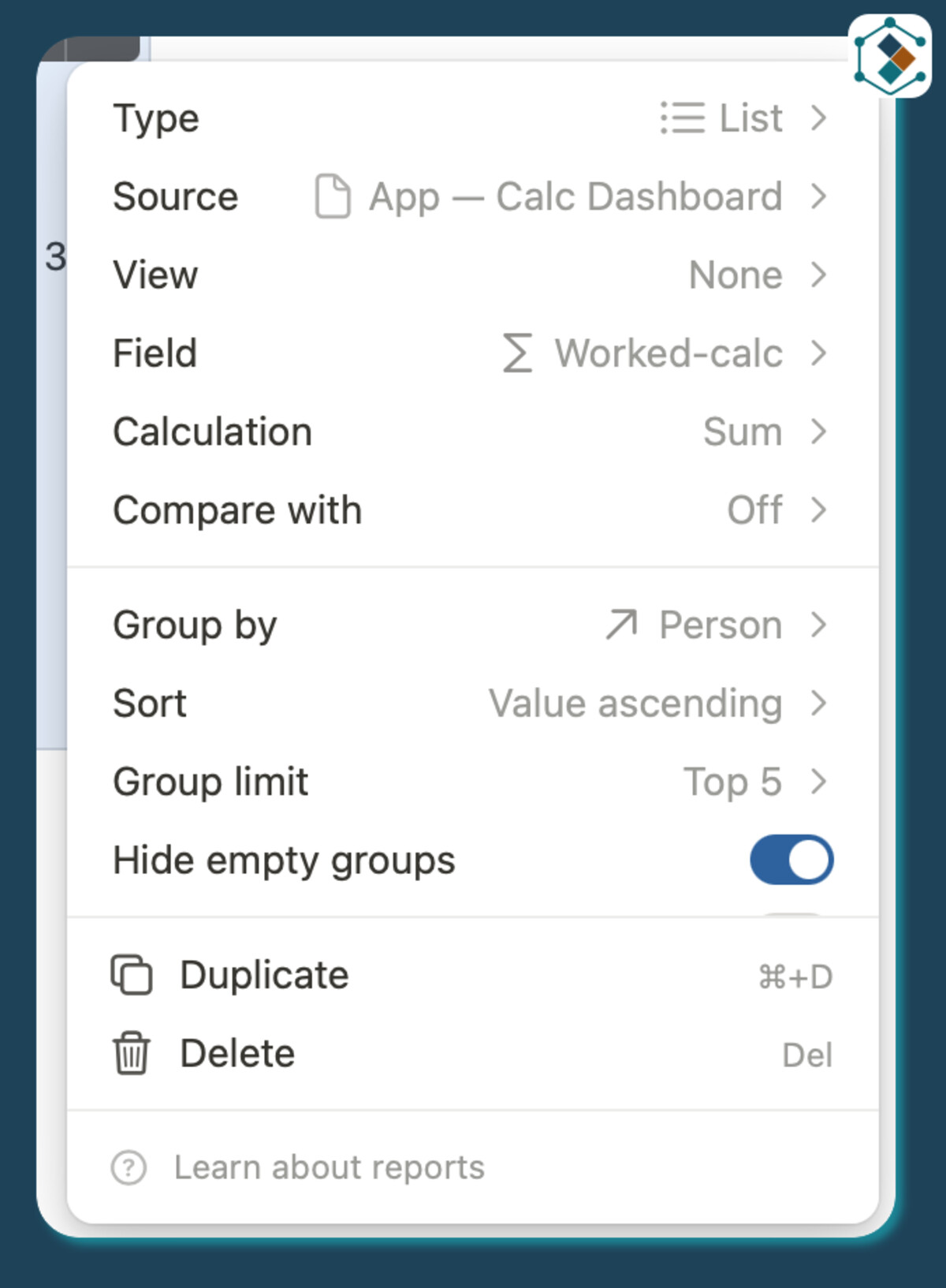This screenshot has width=946, height=1288.
Task: Open the Learn about reports link
Action: 329,1167
